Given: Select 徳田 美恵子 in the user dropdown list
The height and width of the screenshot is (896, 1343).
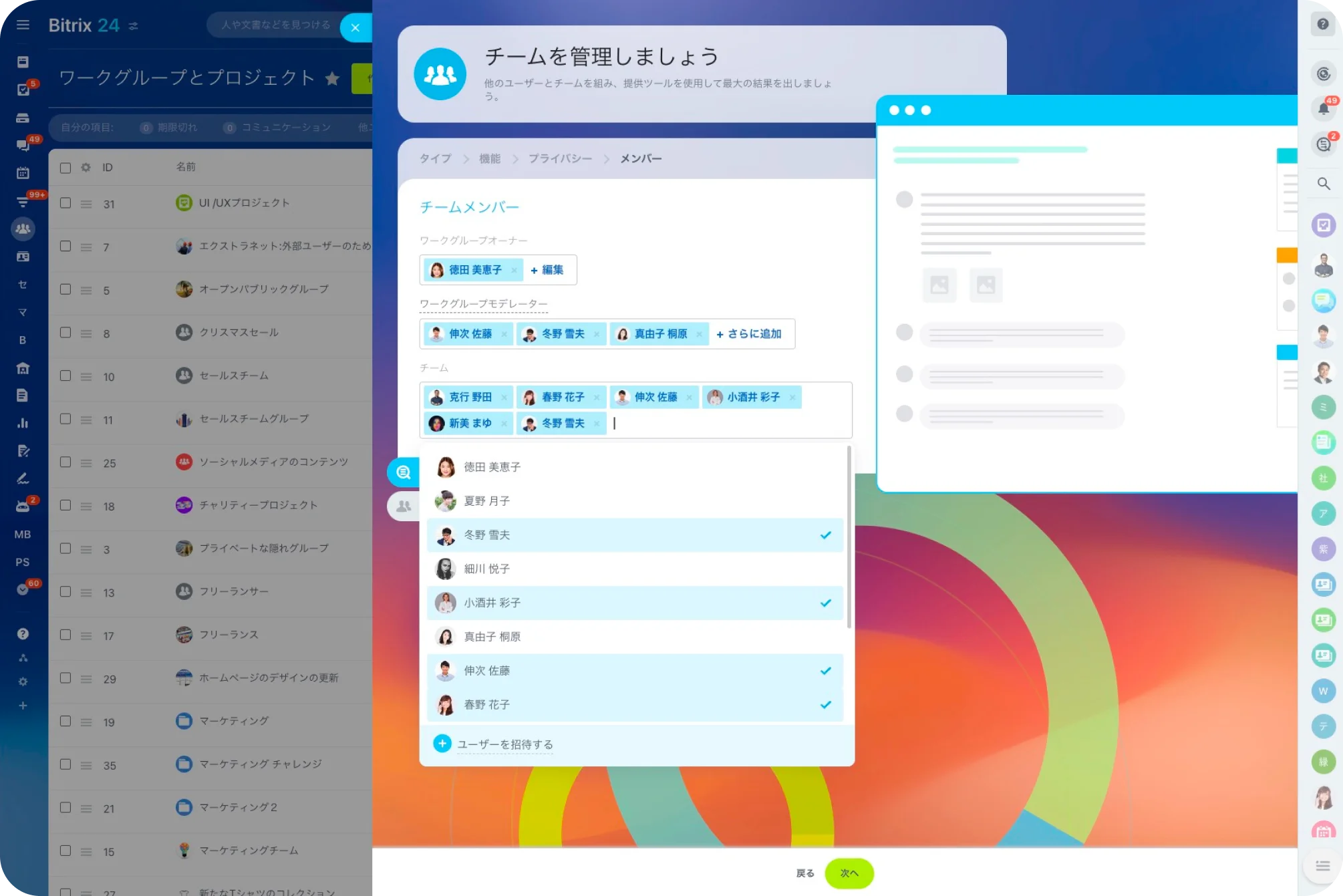Looking at the screenshot, I should pos(635,467).
